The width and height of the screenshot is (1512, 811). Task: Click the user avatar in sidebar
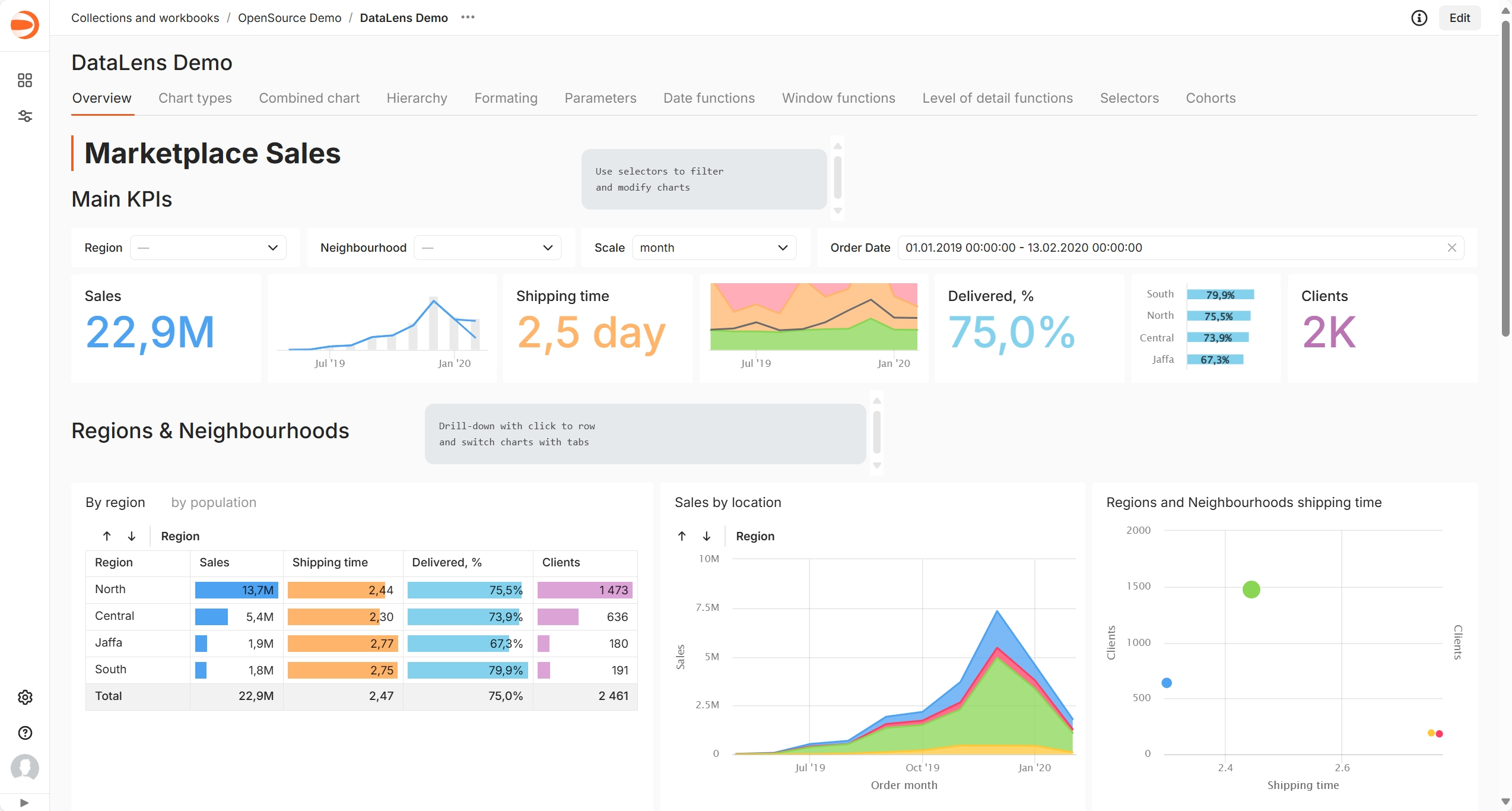pos(25,768)
